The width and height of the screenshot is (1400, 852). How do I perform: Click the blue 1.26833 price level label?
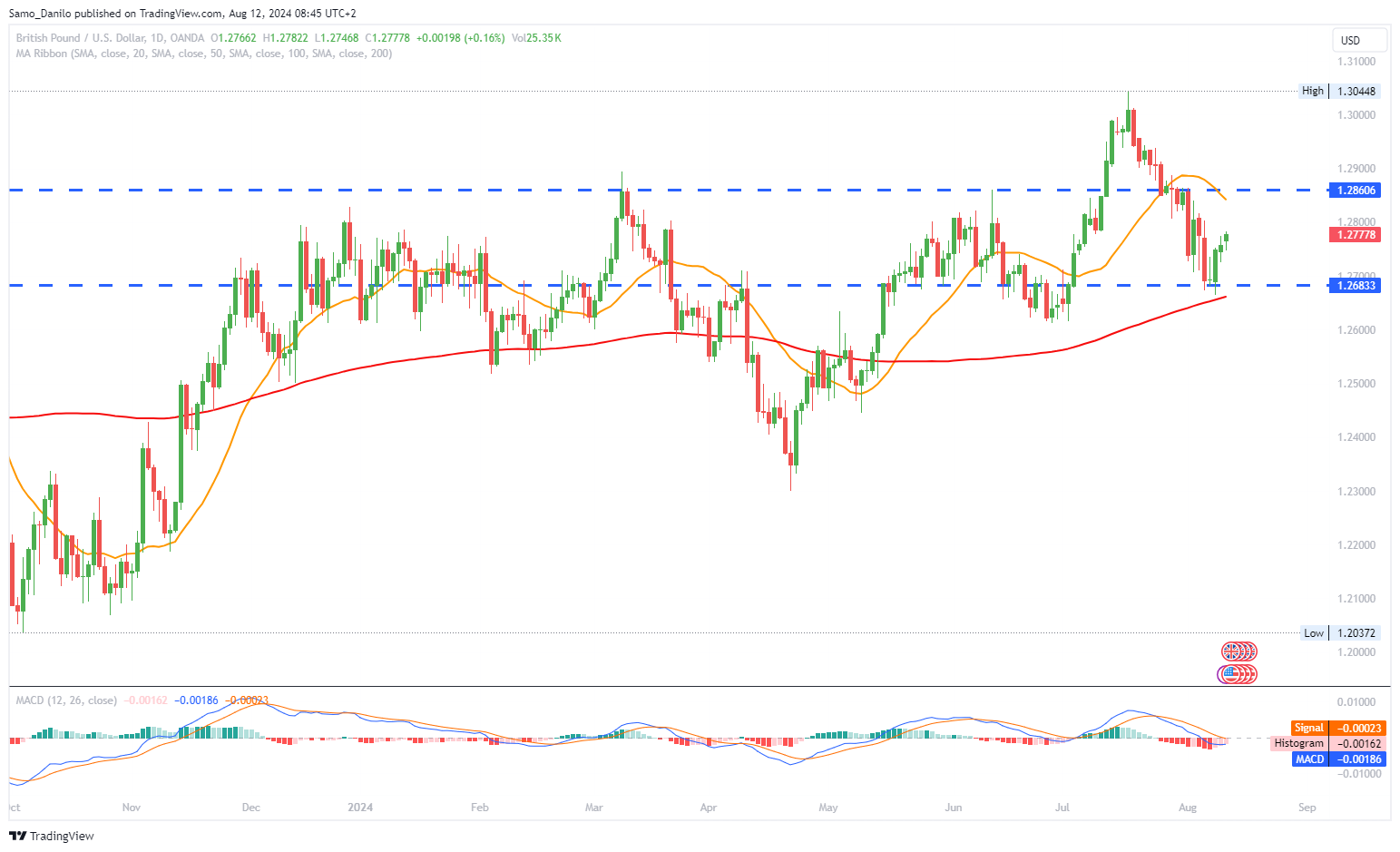coord(1355,285)
